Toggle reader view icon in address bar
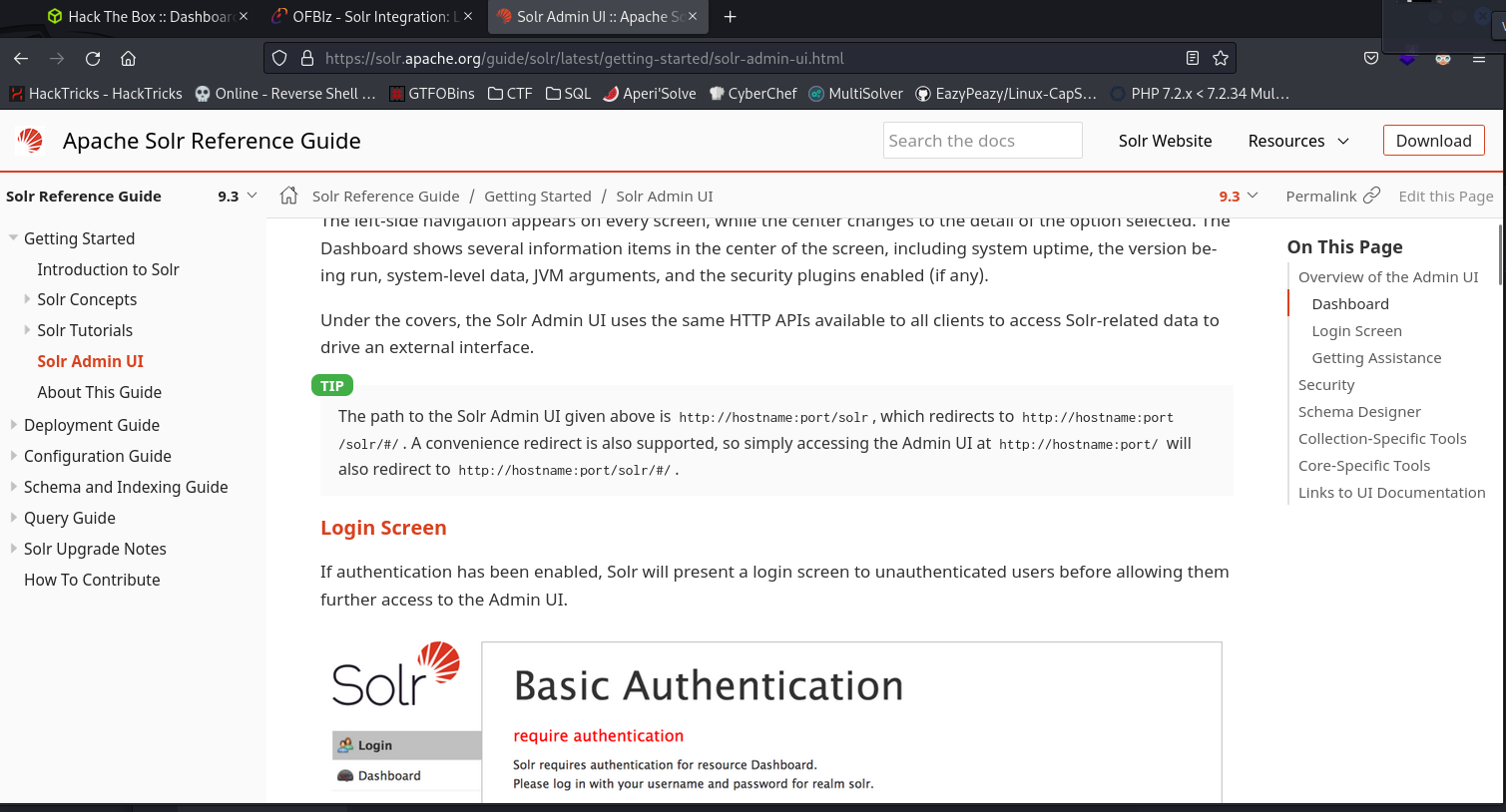This screenshot has width=1506, height=812. click(1192, 58)
